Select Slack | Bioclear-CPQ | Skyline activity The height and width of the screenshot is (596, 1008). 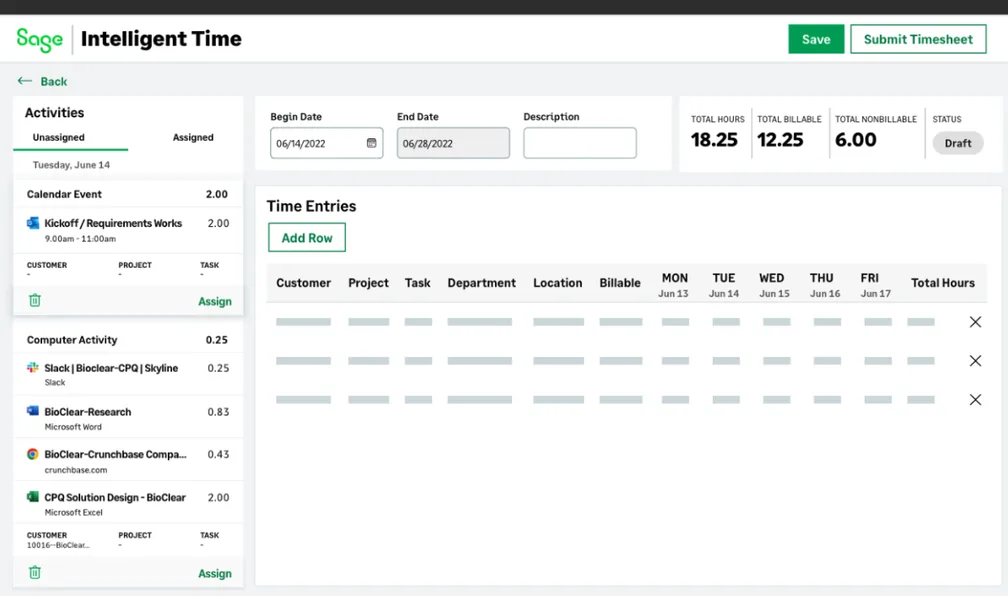pyautogui.click(x=128, y=374)
